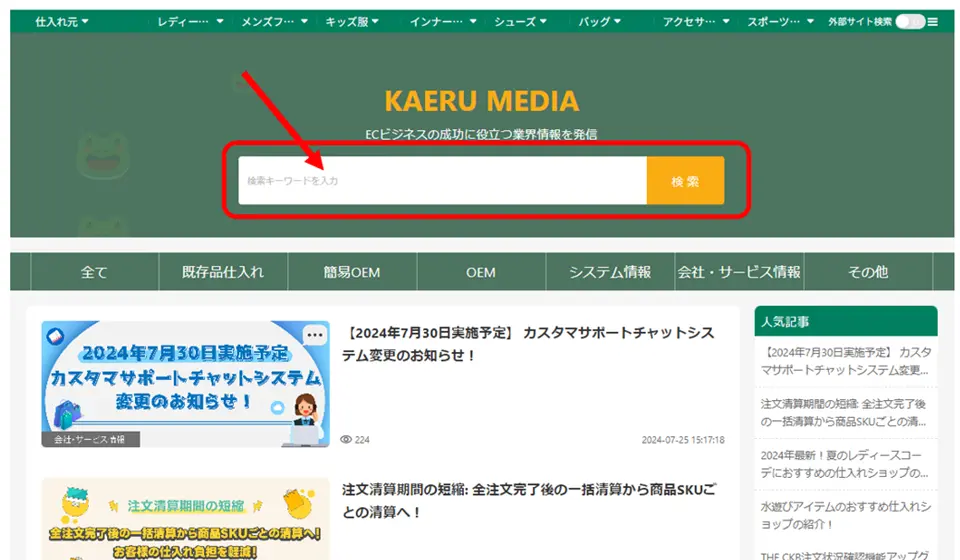Select the 全て tab

(x=94, y=272)
